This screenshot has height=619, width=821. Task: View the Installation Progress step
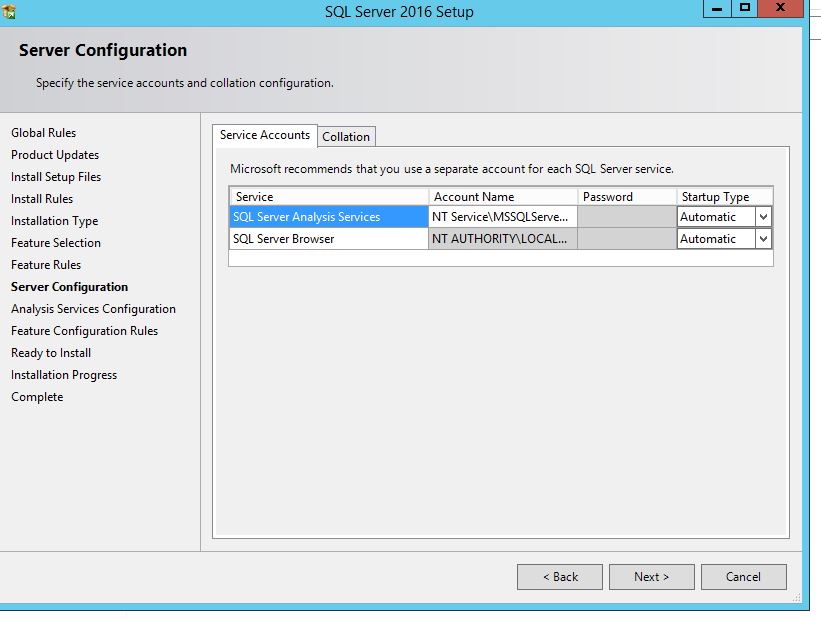tap(63, 375)
